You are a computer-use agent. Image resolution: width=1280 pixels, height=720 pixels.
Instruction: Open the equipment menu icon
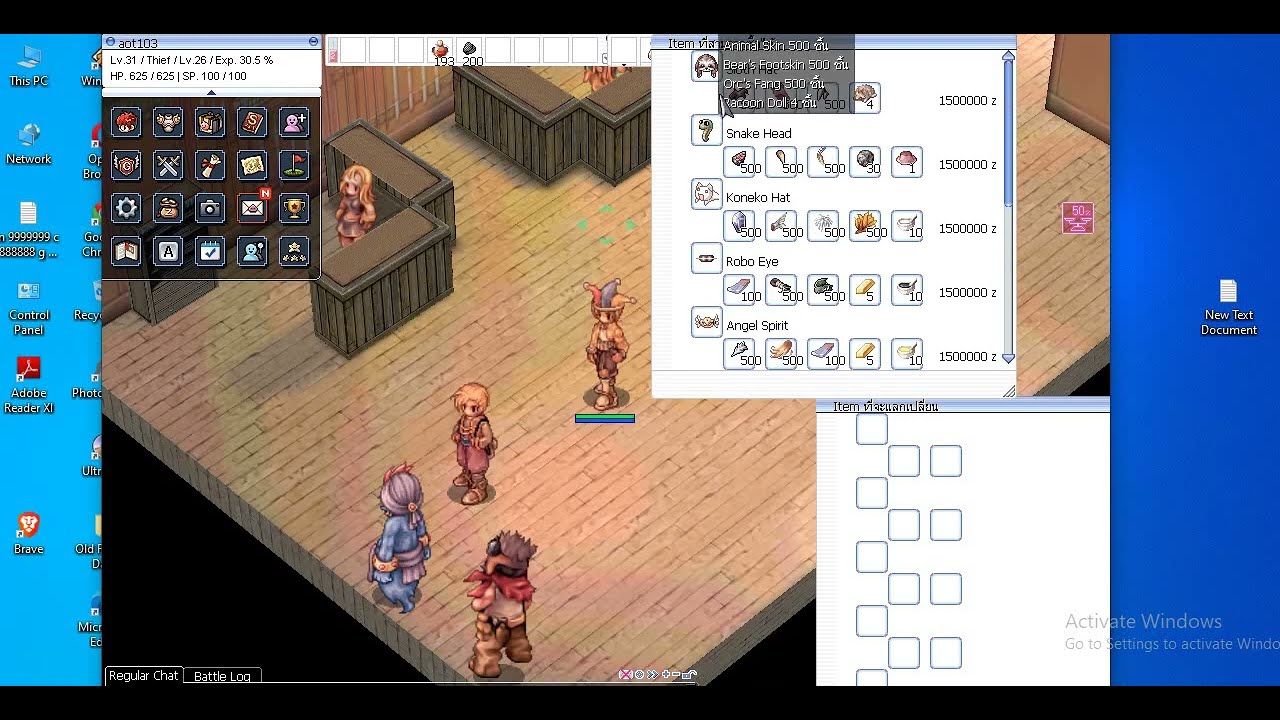[x=168, y=123]
